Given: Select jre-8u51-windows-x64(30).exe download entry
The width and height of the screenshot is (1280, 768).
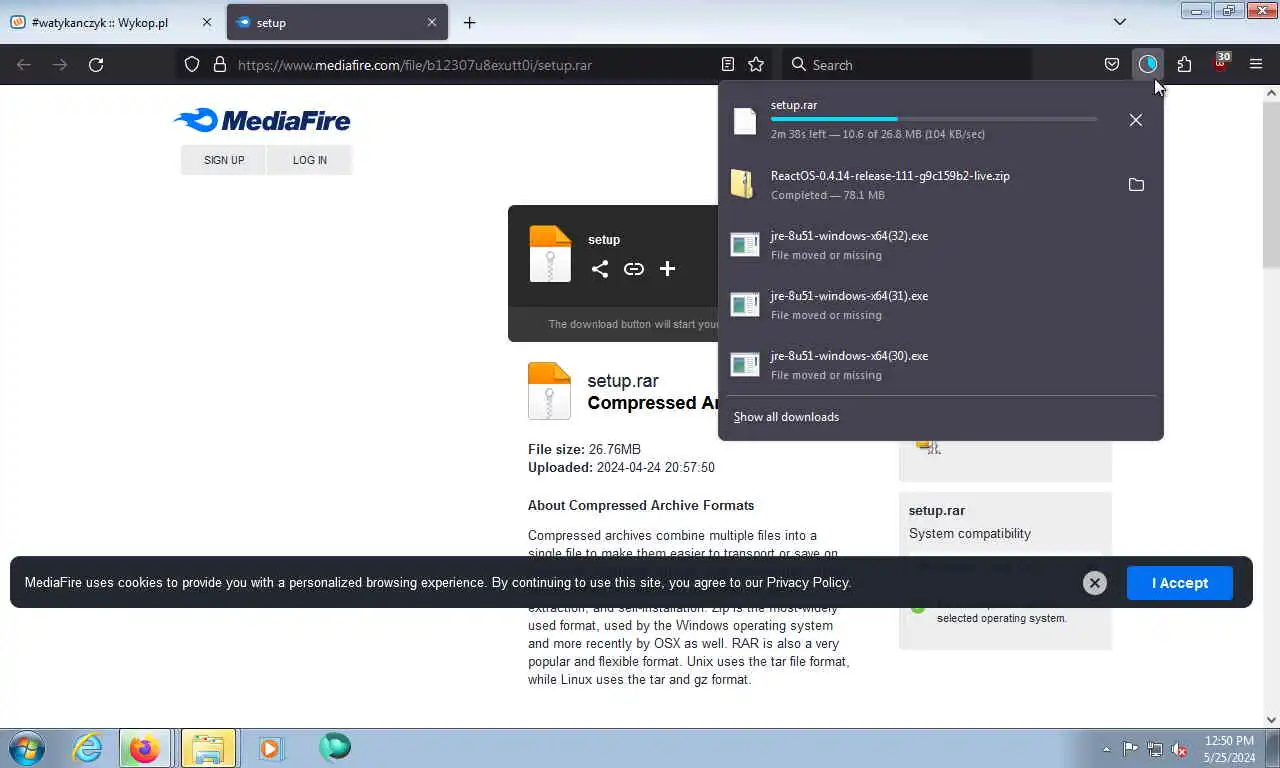Looking at the screenshot, I should click(940, 365).
